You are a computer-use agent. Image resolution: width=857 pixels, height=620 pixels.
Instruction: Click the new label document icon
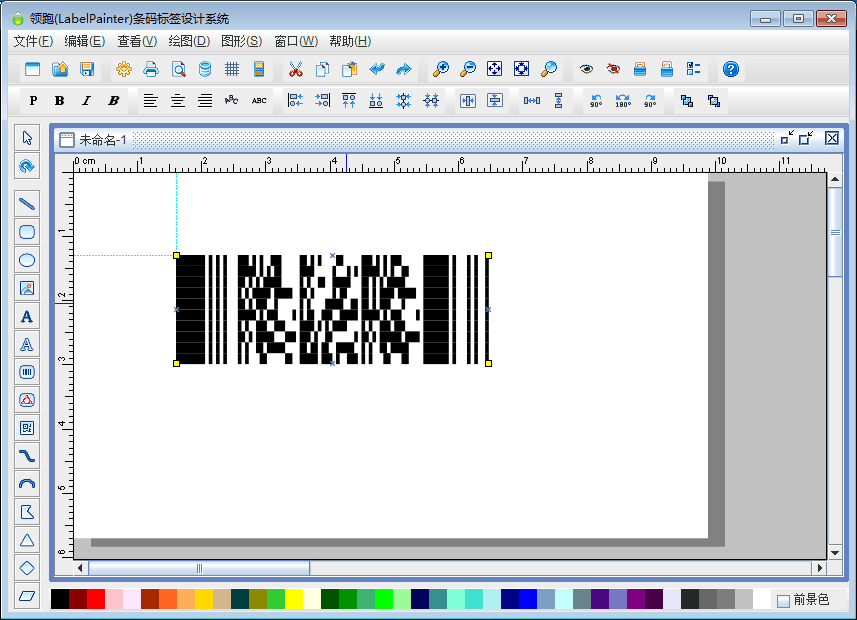(33, 69)
